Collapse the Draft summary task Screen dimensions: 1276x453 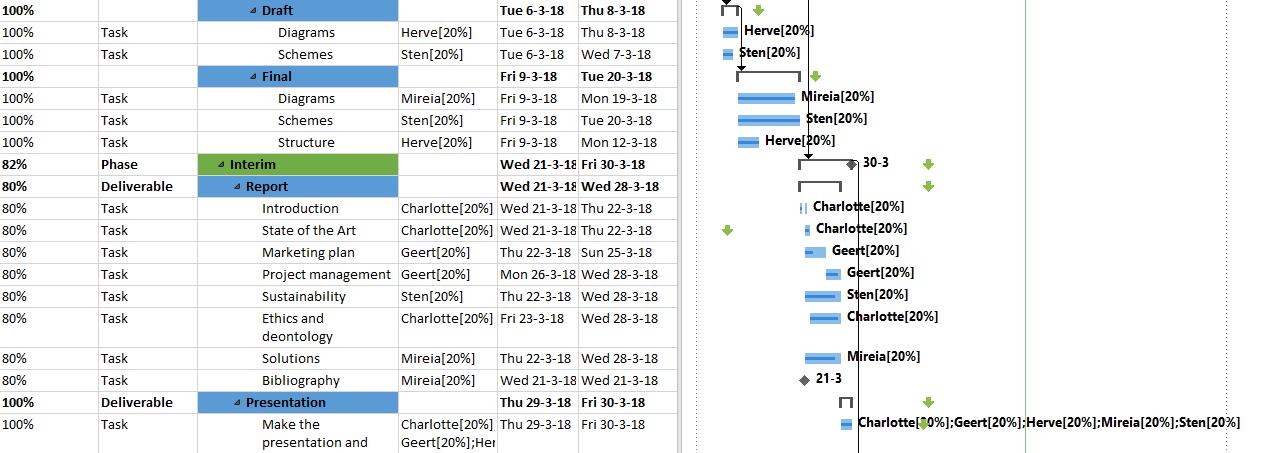253,11
